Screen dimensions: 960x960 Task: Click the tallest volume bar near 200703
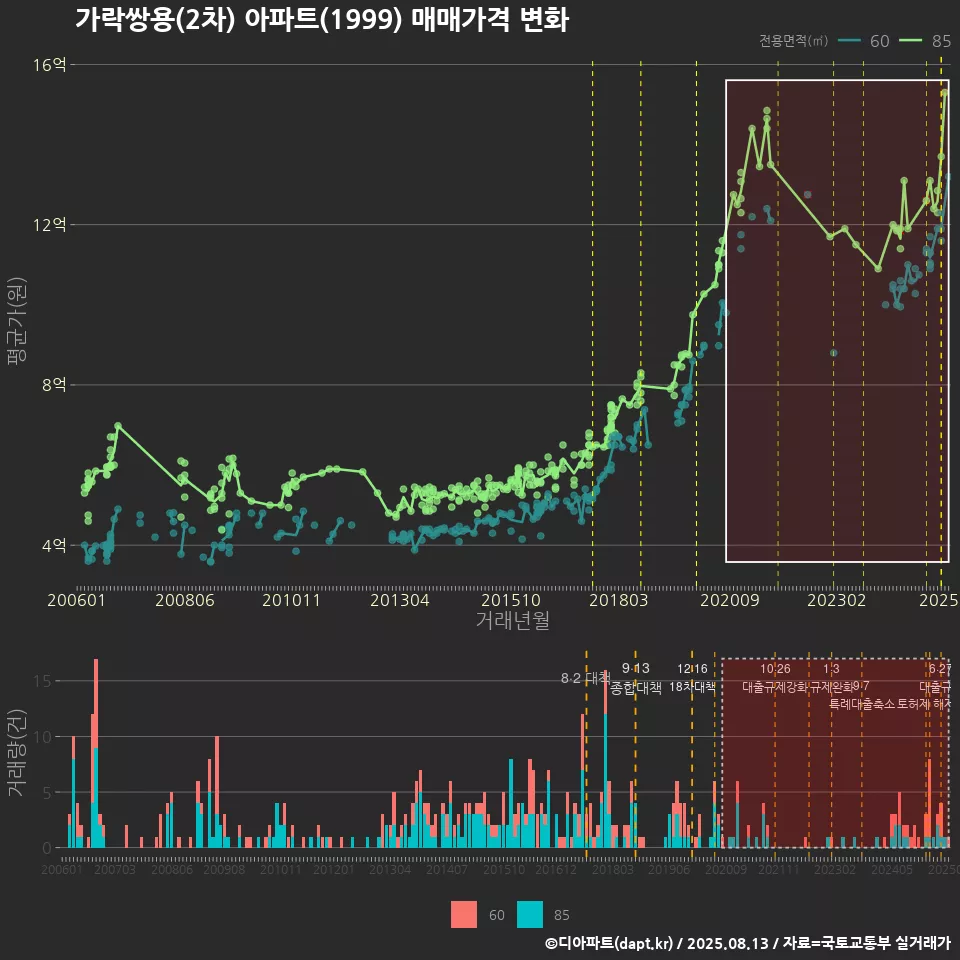(x=96, y=753)
